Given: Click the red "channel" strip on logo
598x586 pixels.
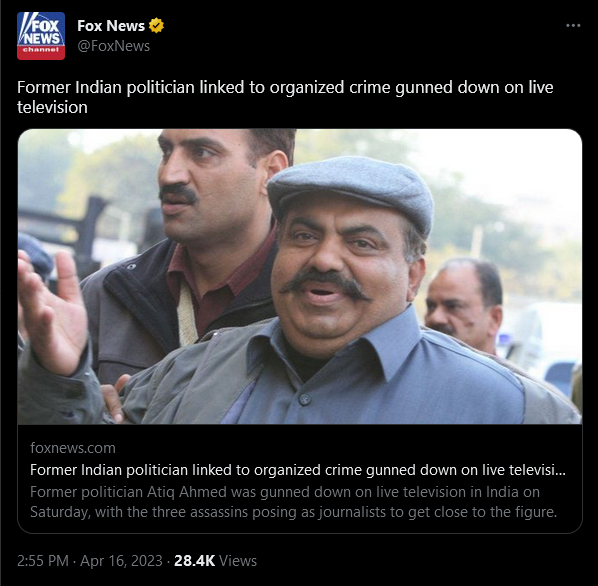Looking at the screenshot, I should (41, 51).
